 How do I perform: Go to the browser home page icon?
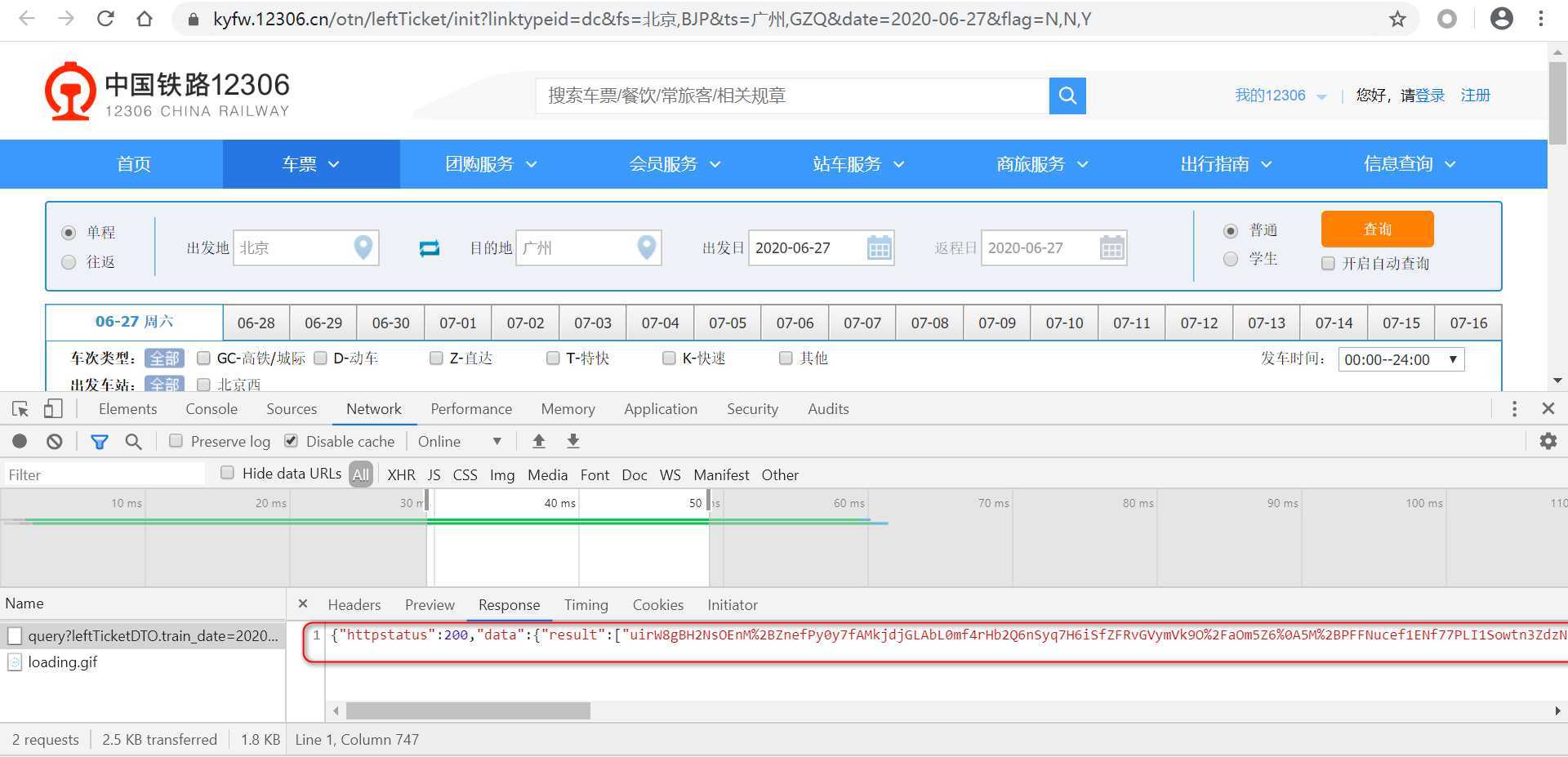145,19
